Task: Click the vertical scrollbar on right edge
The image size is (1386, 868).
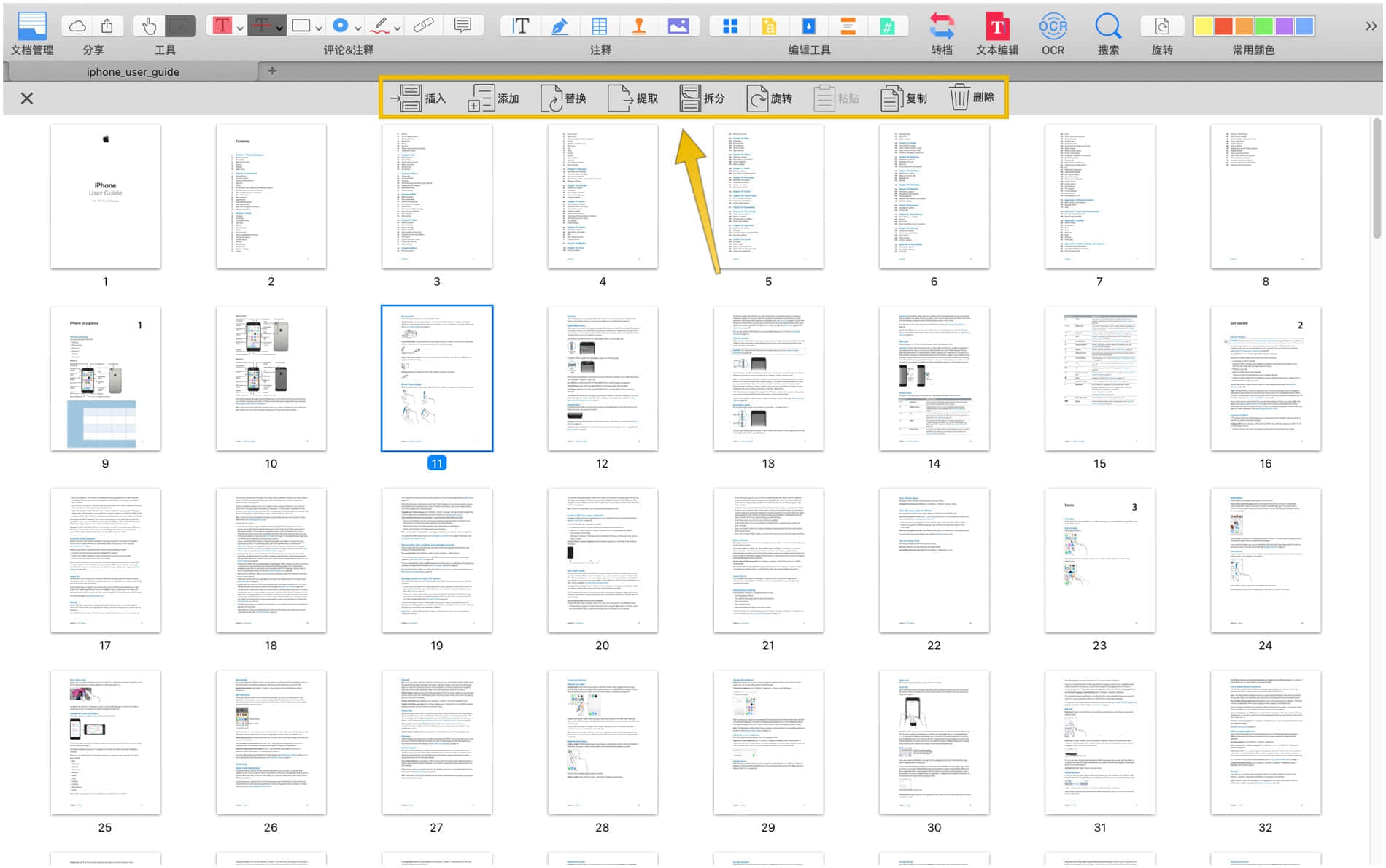Action: (1377, 179)
